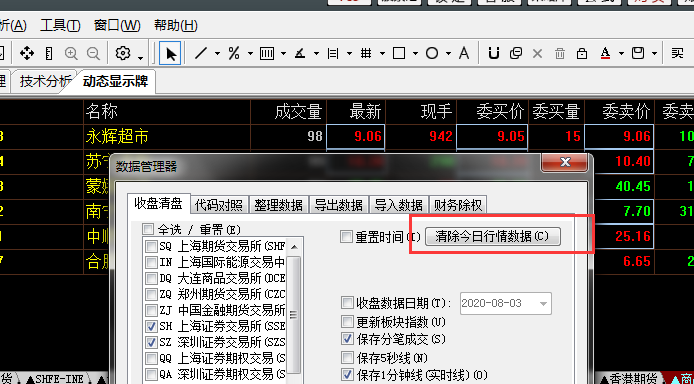Switch to the 动态显示牌 tab
Image resolution: width=694 pixels, height=384 pixels.
coord(115,81)
